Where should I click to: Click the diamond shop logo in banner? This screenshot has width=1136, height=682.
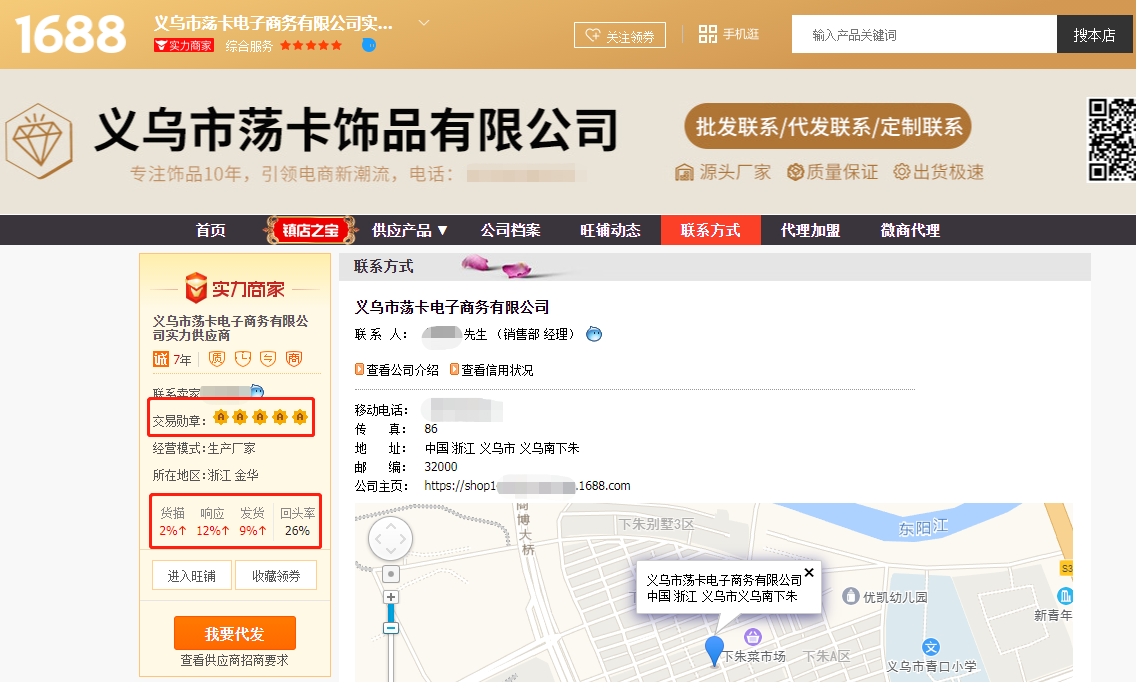point(39,141)
